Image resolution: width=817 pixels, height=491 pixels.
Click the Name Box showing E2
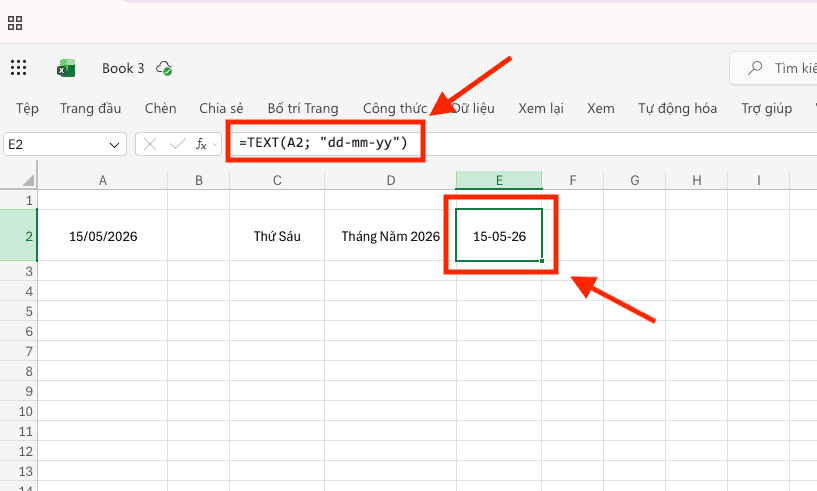[65, 144]
